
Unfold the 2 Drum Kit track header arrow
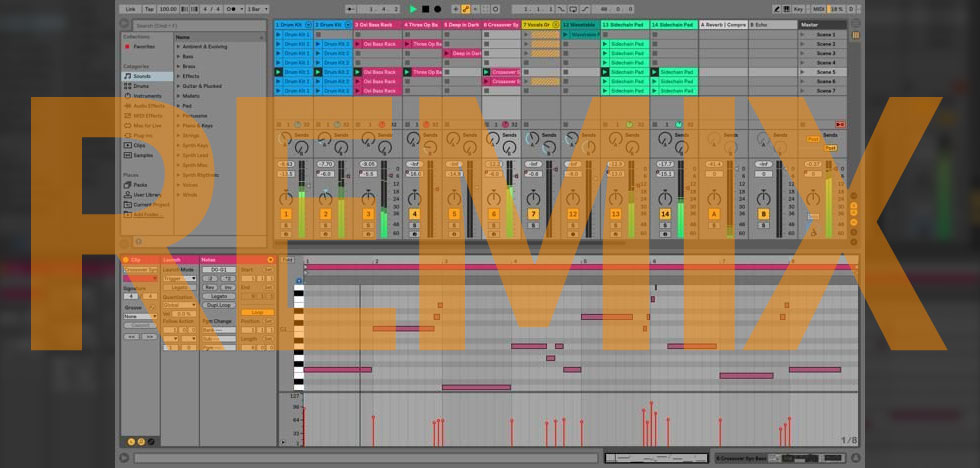pos(348,25)
